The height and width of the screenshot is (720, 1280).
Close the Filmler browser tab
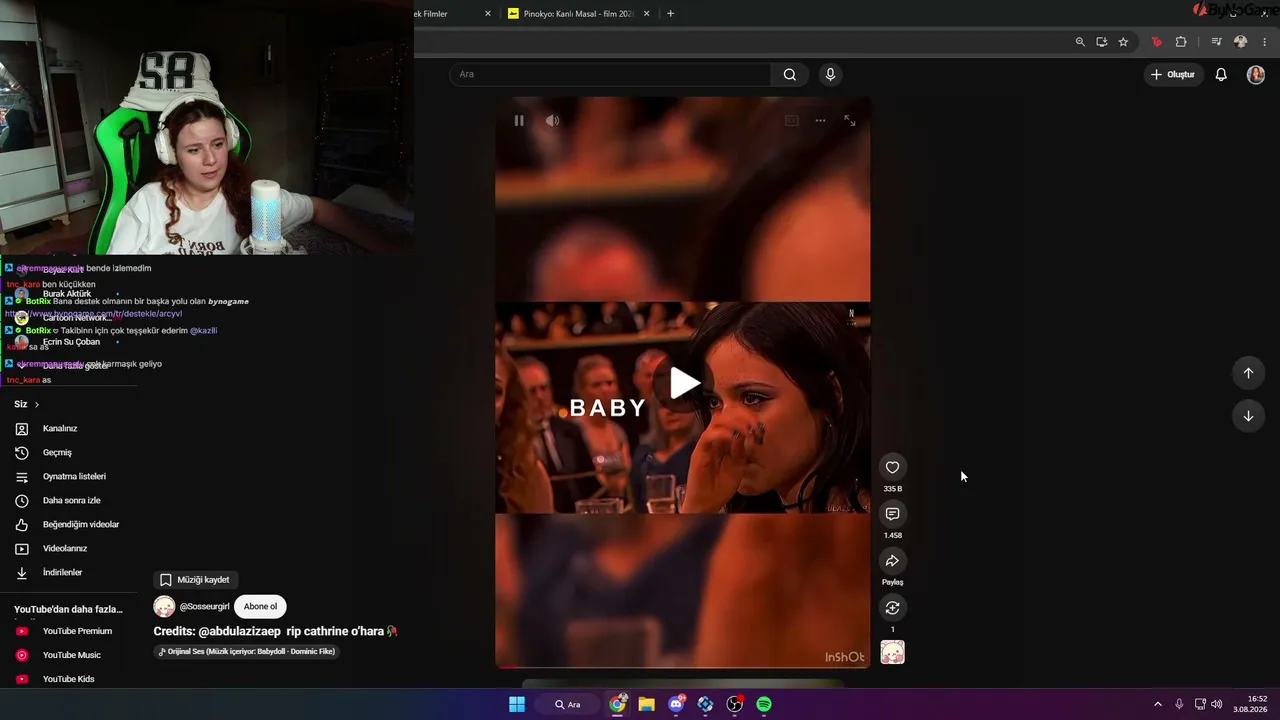pyautogui.click(x=488, y=14)
